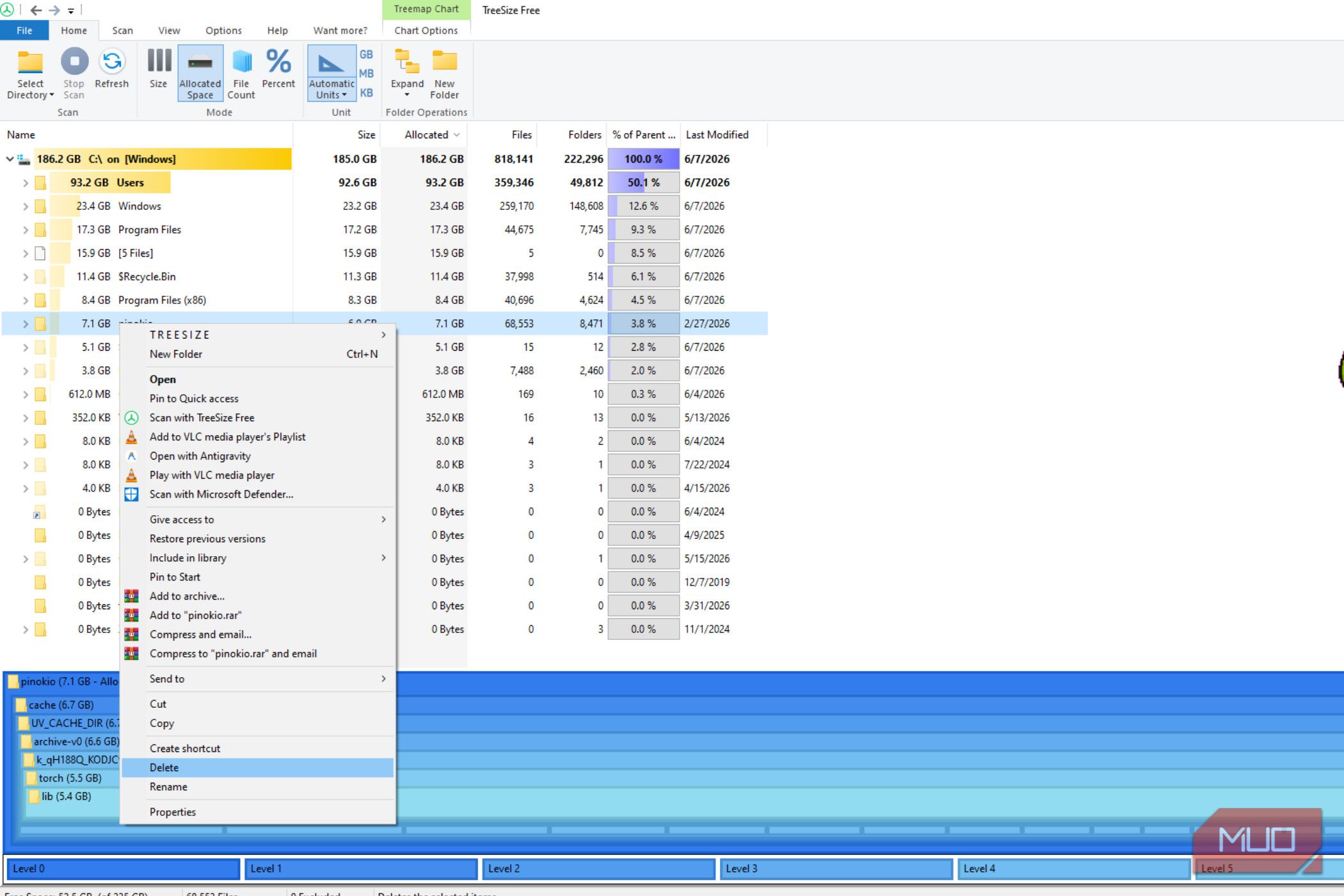Open the Help ribbon tab
This screenshot has height=896, width=1344.
pos(277,30)
